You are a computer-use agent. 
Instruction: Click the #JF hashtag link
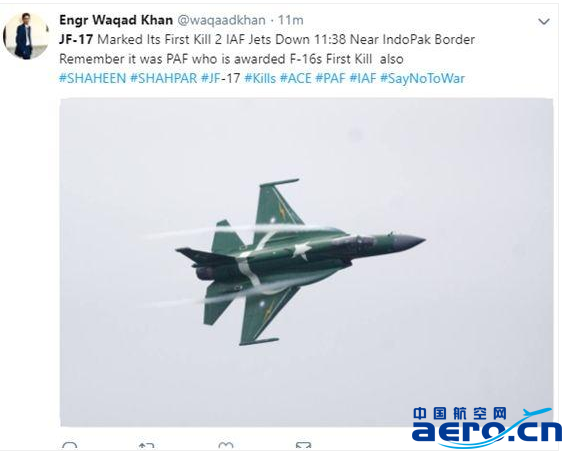(210, 78)
